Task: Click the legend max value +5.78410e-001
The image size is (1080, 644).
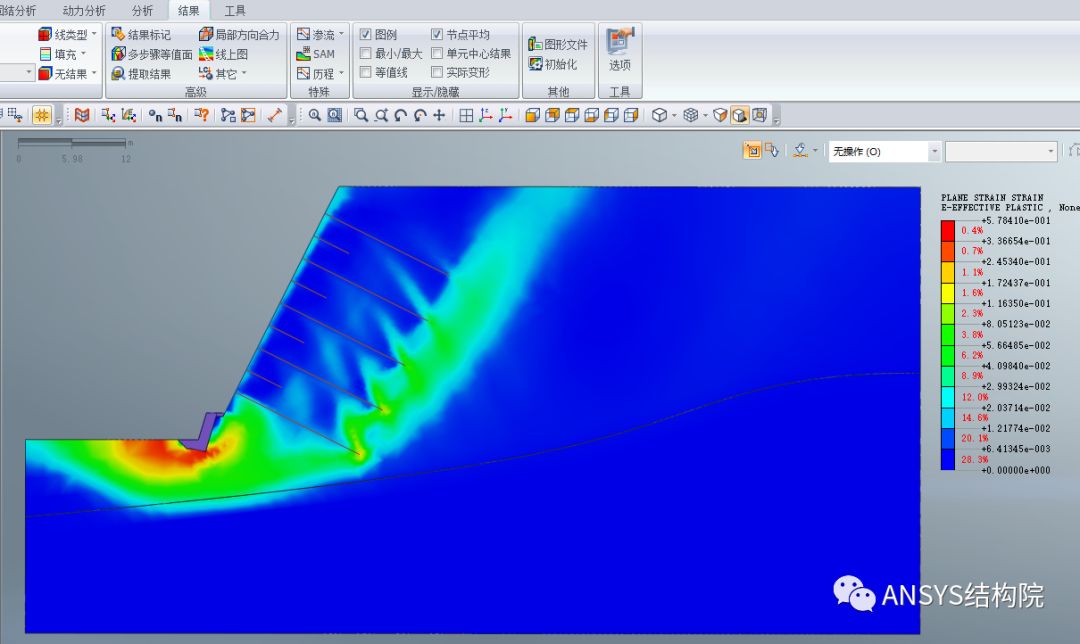Action: pos(1016,220)
